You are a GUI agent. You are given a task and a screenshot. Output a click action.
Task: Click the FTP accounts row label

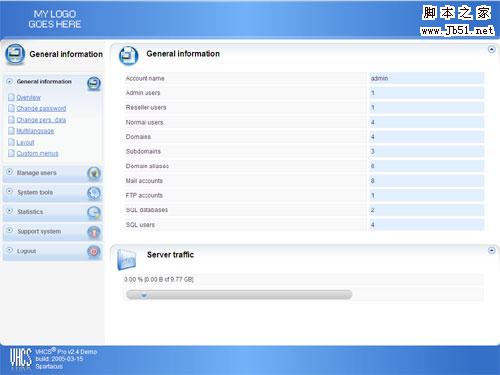coord(144,195)
